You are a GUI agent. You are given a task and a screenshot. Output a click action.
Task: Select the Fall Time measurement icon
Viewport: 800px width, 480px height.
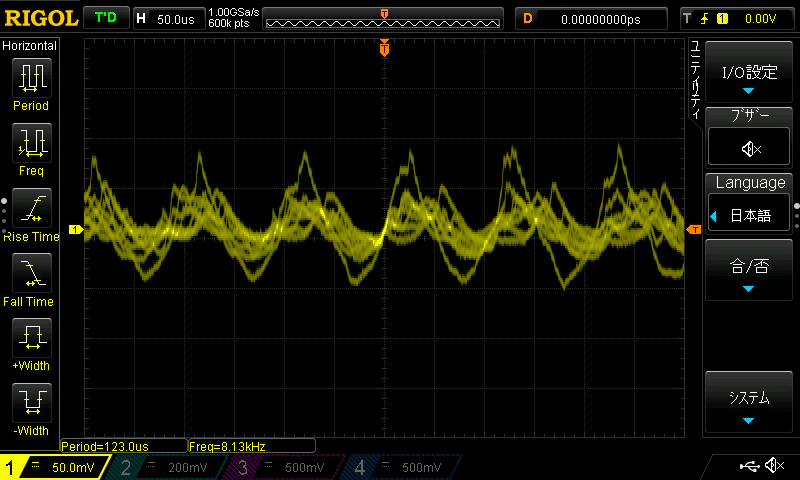pyautogui.click(x=32, y=272)
